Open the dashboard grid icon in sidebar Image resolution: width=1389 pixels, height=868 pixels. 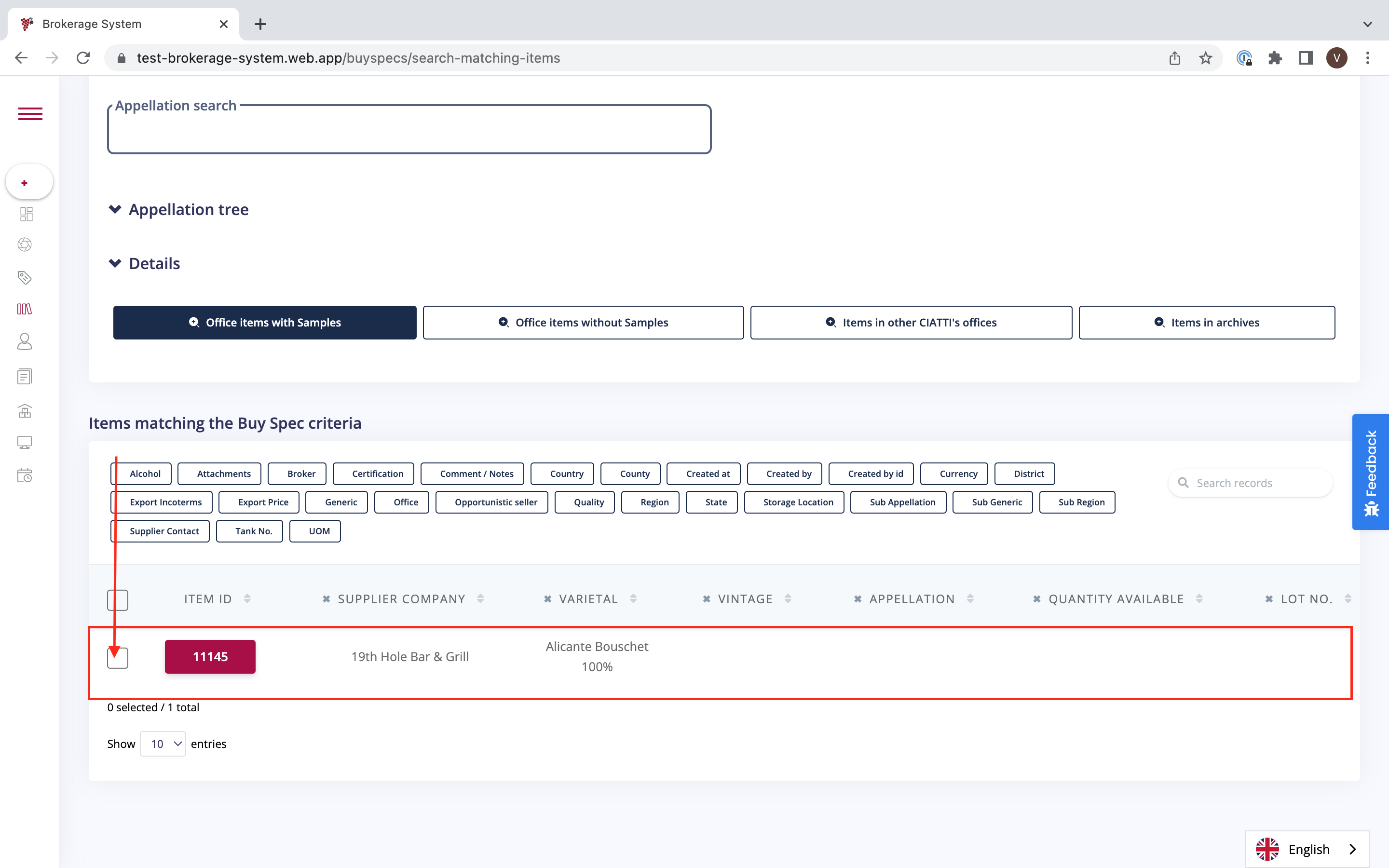click(26, 214)
